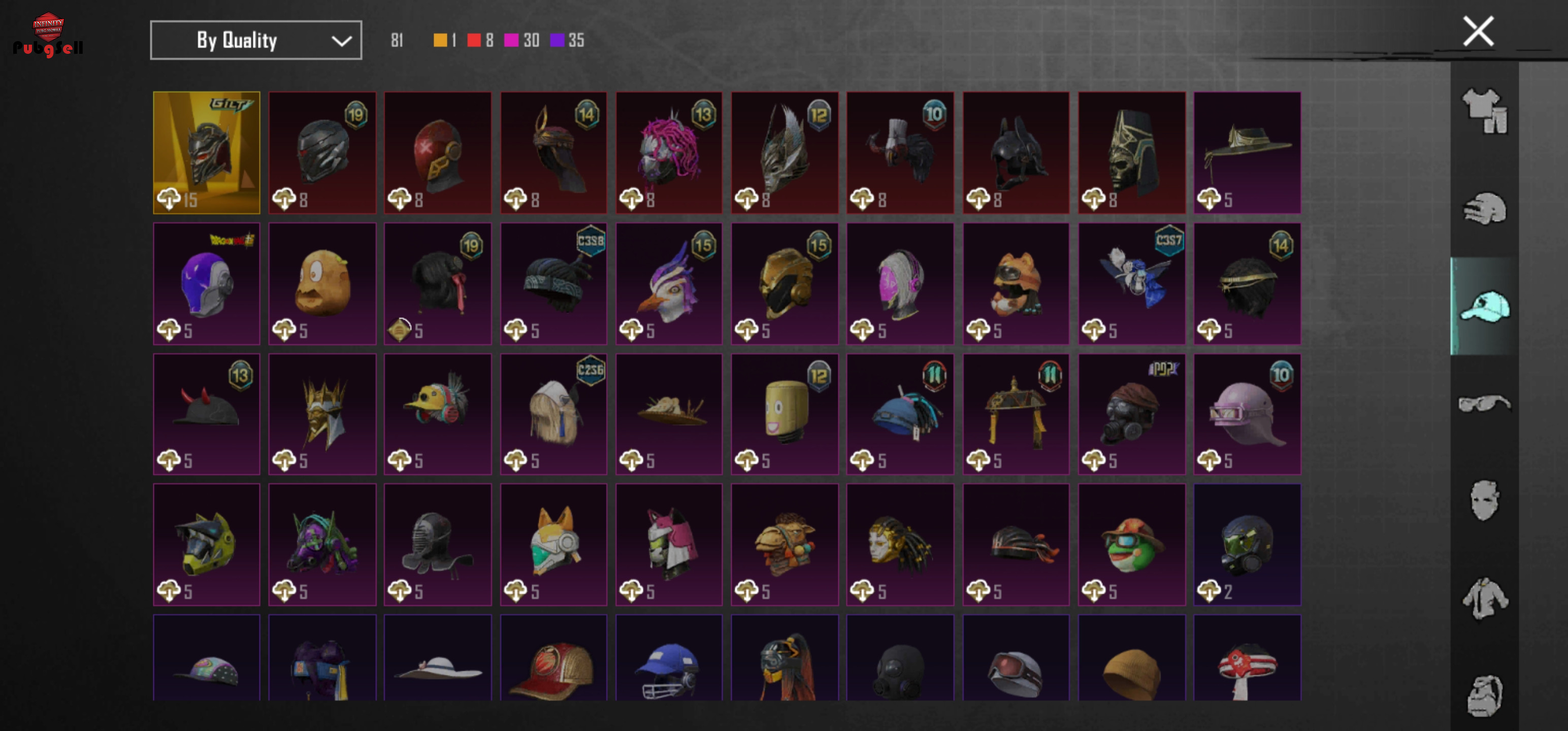
Task: Select the red devil horns cap
Action: tap(206, 414)
